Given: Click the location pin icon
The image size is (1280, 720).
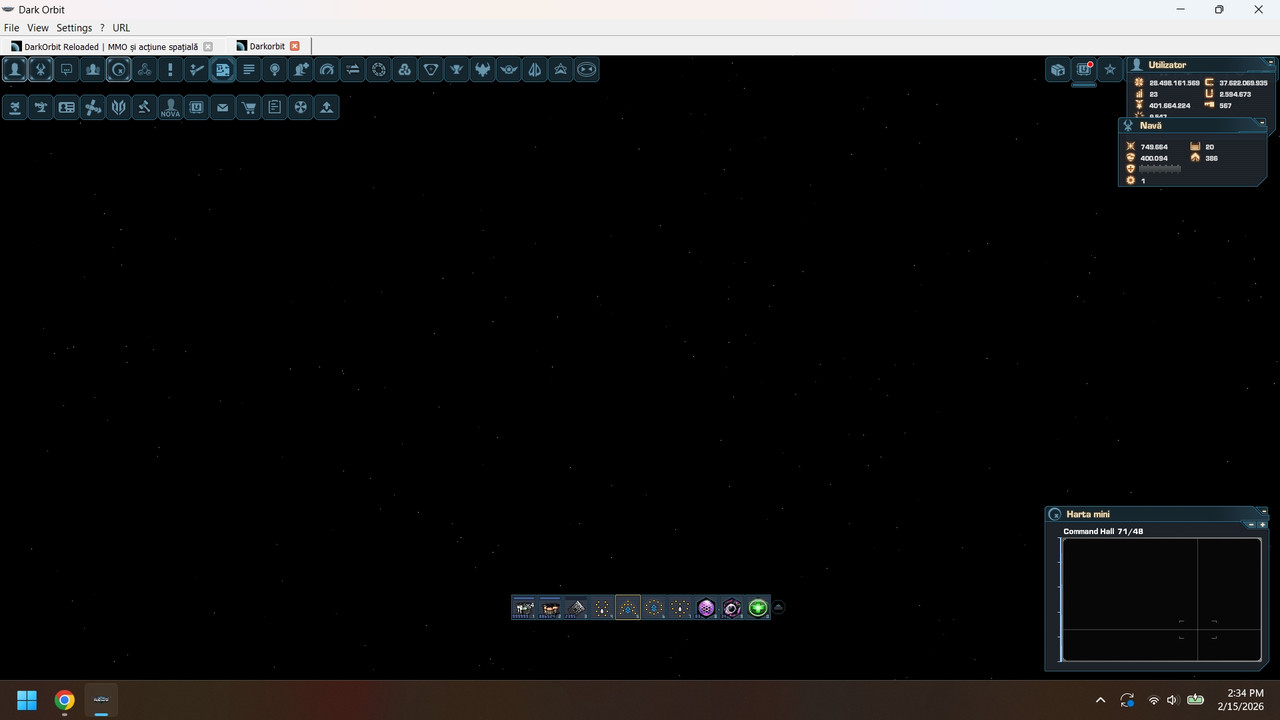Looking at the screenshot, I should (275, 69).
